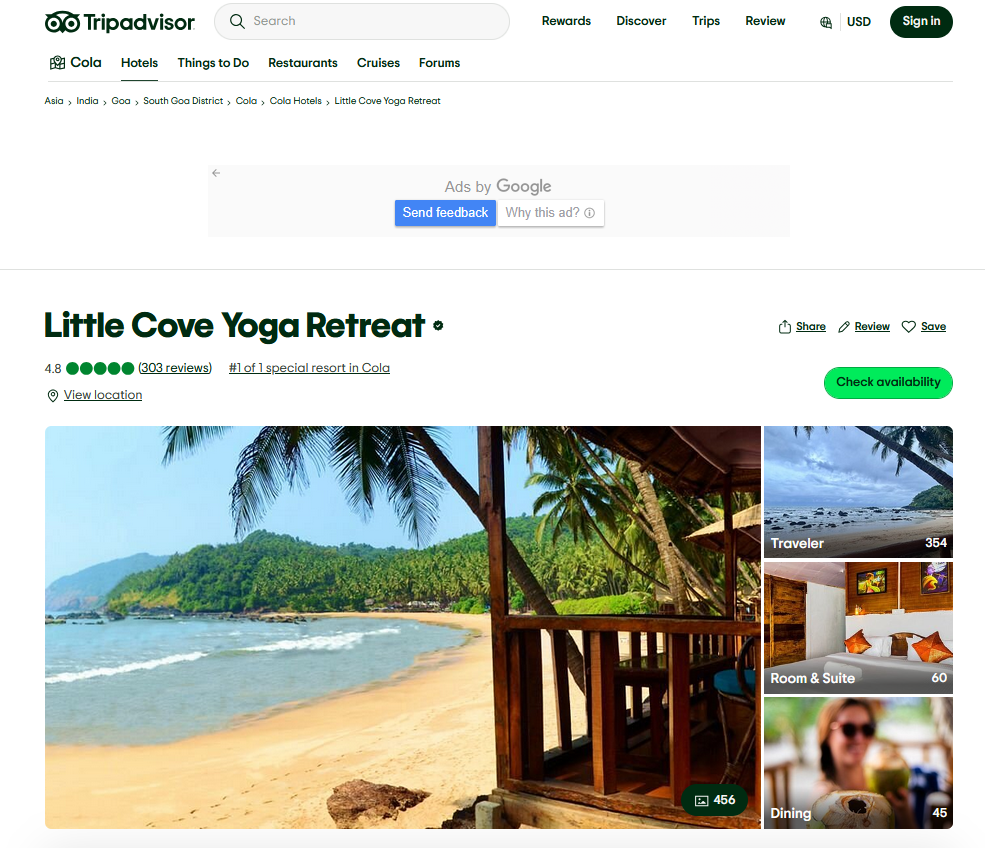985x848 pixels.
Task: Click the Share upload icon
Action: point(785,327)
